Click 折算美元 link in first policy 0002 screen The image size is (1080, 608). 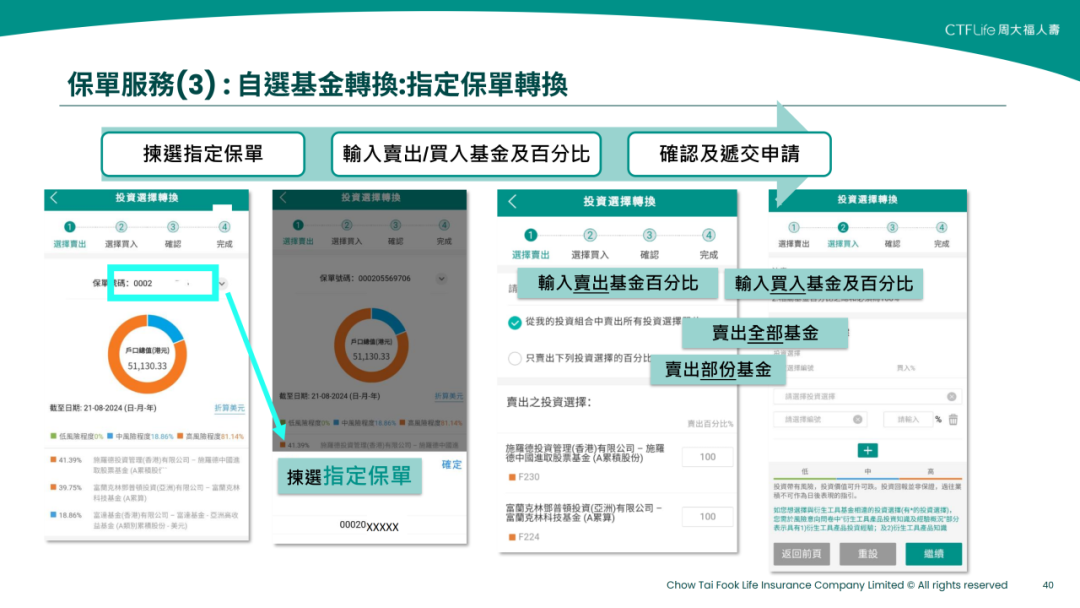pyautogui.click(x=229, y=408)
